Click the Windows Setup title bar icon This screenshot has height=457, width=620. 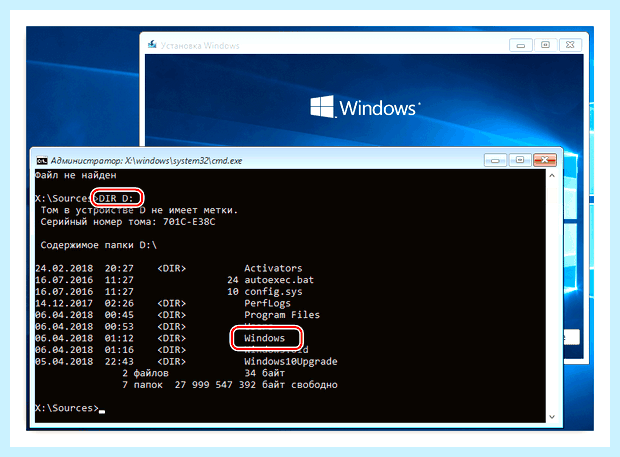click(152, 44)
